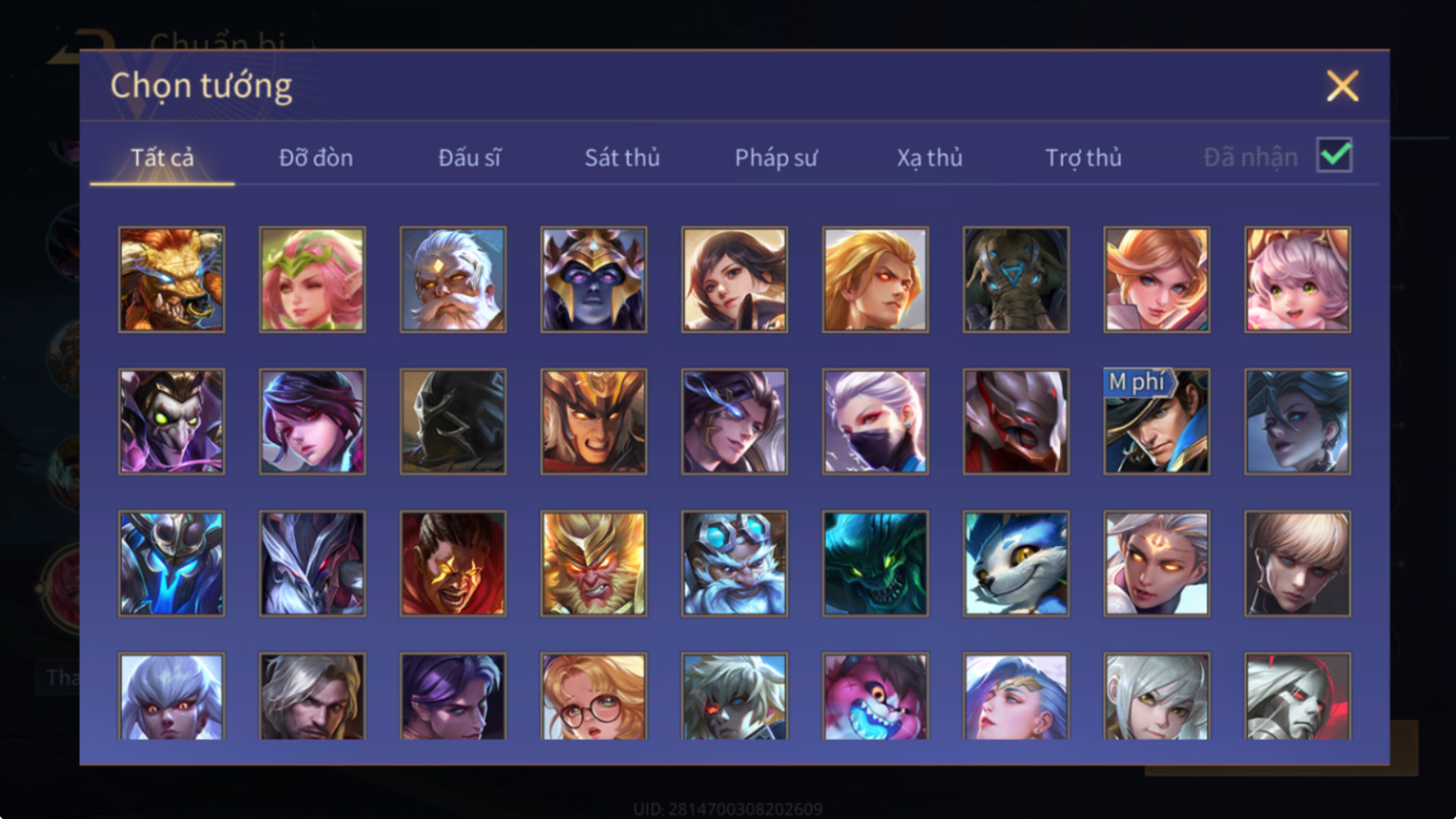The image size is (1456, 819).
Task: Pick the pink-haired girl with green eyes
Action: point(1297,280)
